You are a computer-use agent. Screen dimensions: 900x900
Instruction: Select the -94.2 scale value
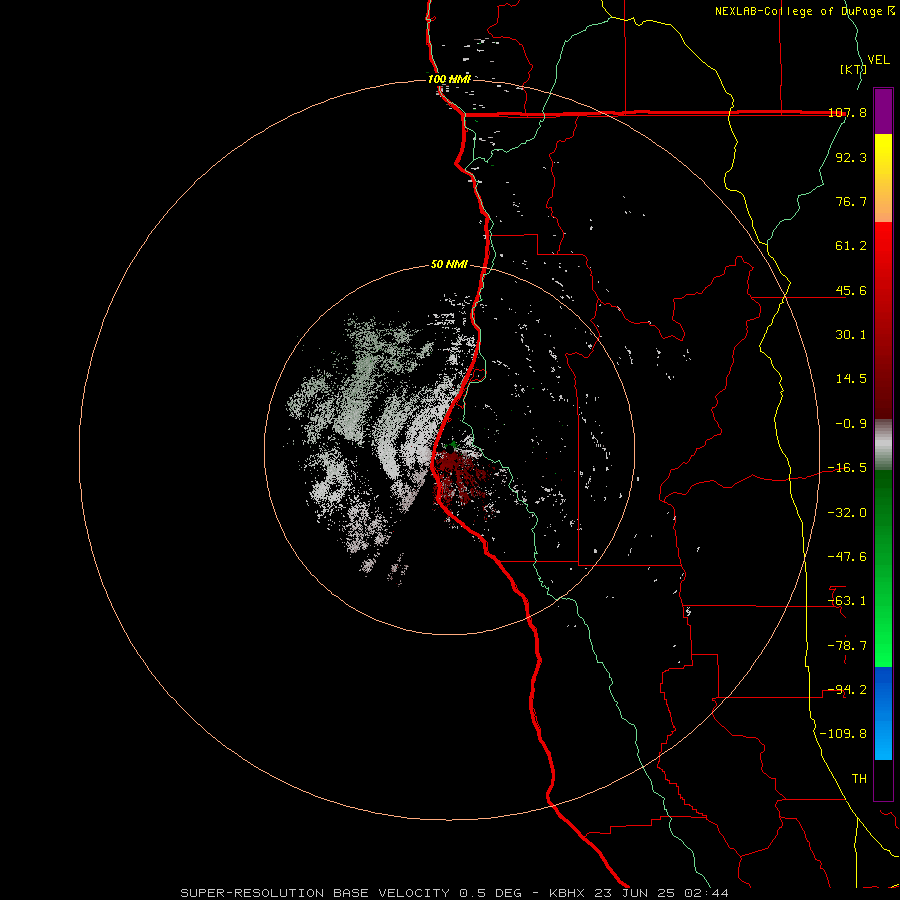pyautogui.click(x=848, y=690)
